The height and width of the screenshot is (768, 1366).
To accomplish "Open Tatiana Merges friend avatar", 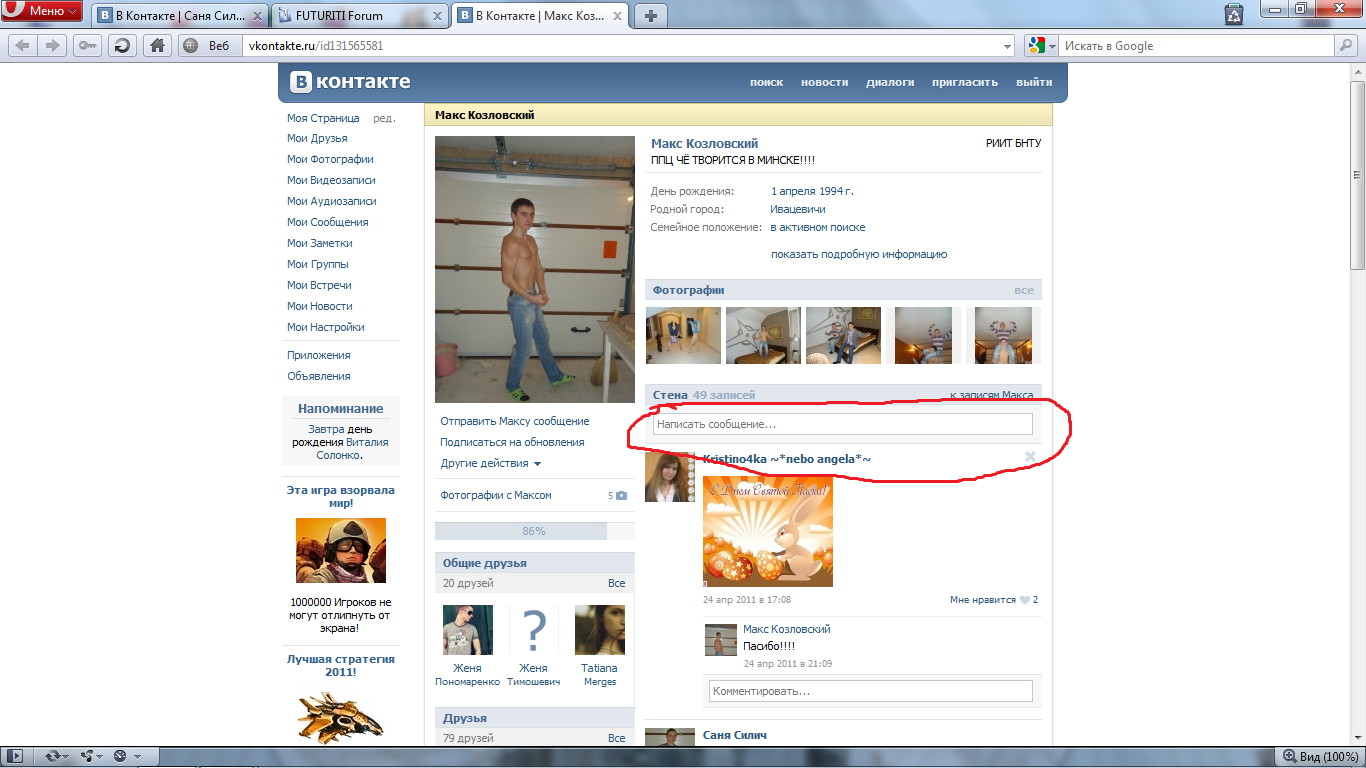I will [599, 630].
